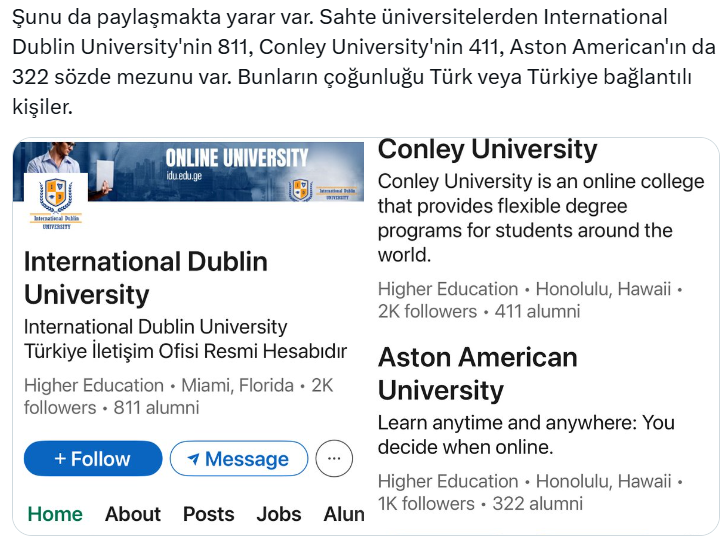Open the three-dot more options button

pyautogui.click(x=334, y=459)
